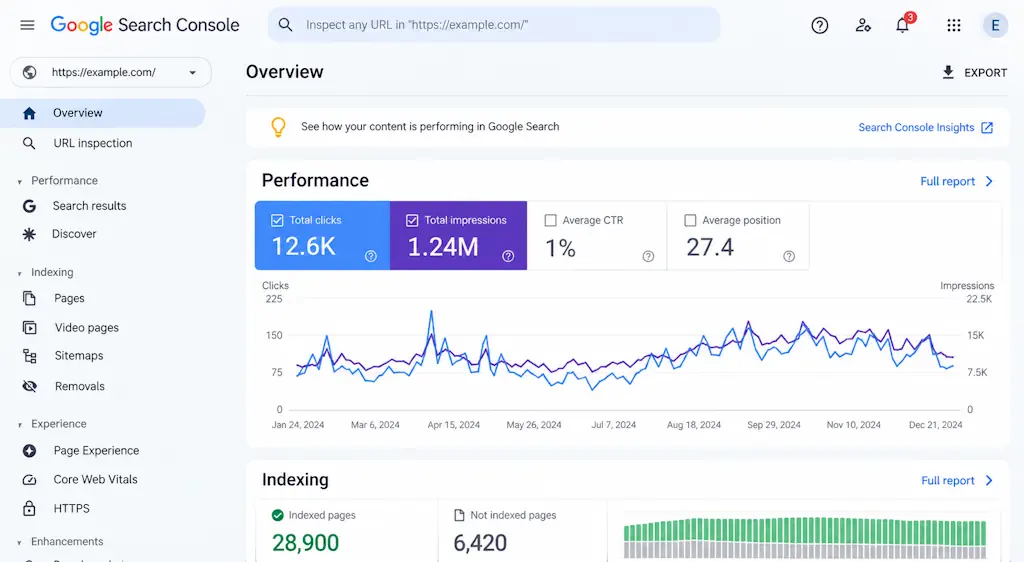Click help icon on Average position card
1024x562 pixels.
tap(789, 256)
